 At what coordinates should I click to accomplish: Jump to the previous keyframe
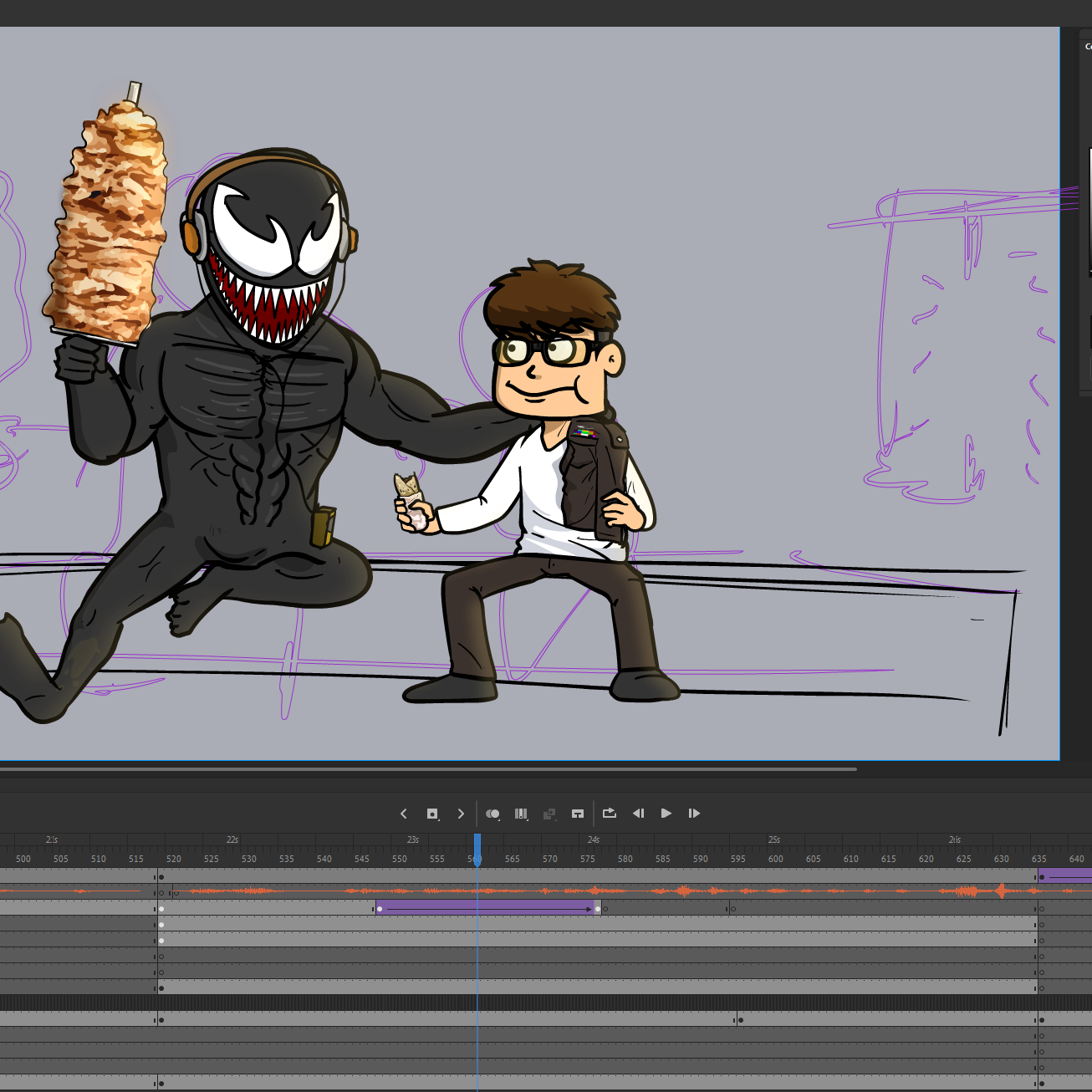[404, 814]
